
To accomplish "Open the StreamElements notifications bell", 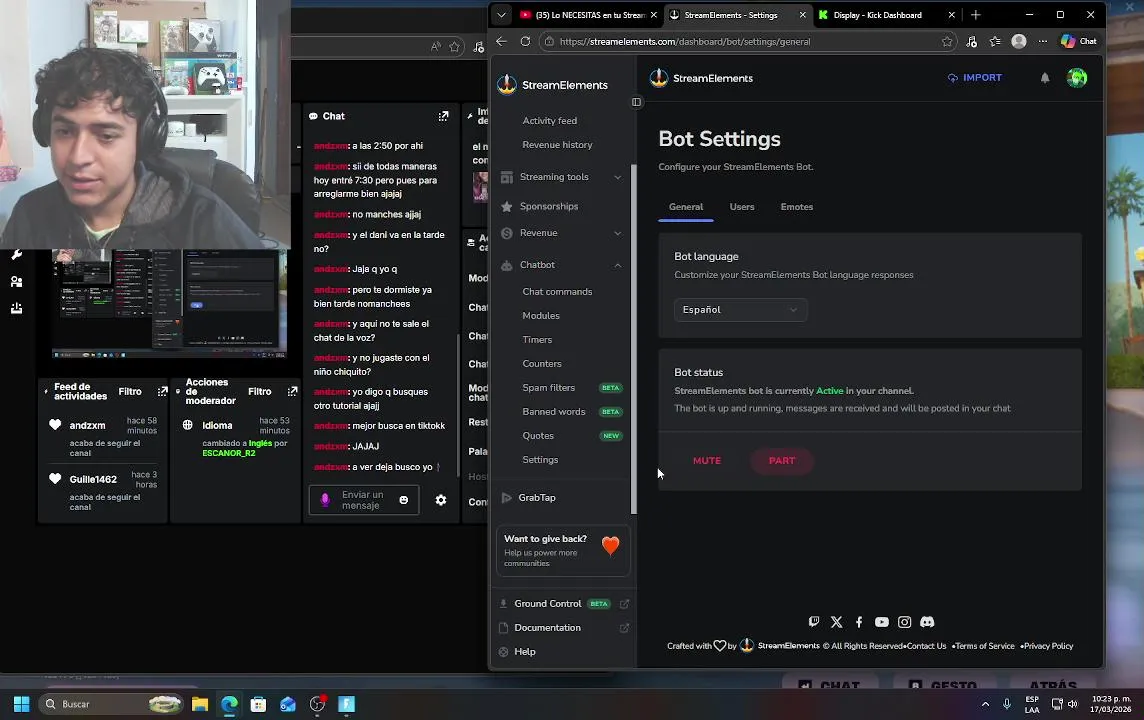I will pos(1045,78).
